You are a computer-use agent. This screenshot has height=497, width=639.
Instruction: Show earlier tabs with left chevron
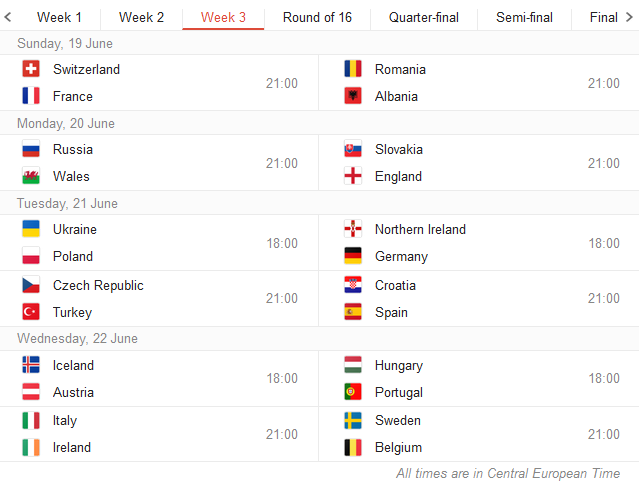[x=7, y=17]
